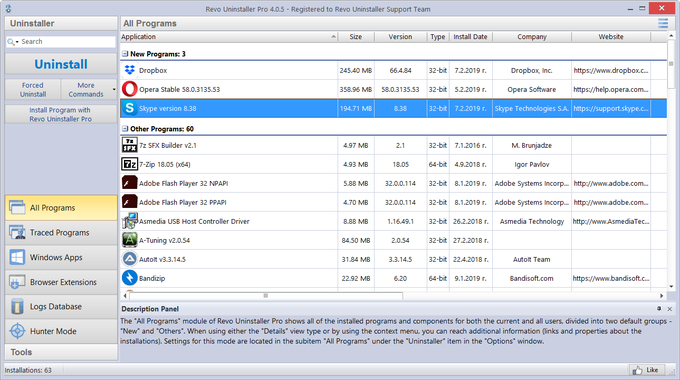Click the vertical scrollbar down arrow
Screen dimensions: 680x380
click(671, 286)
